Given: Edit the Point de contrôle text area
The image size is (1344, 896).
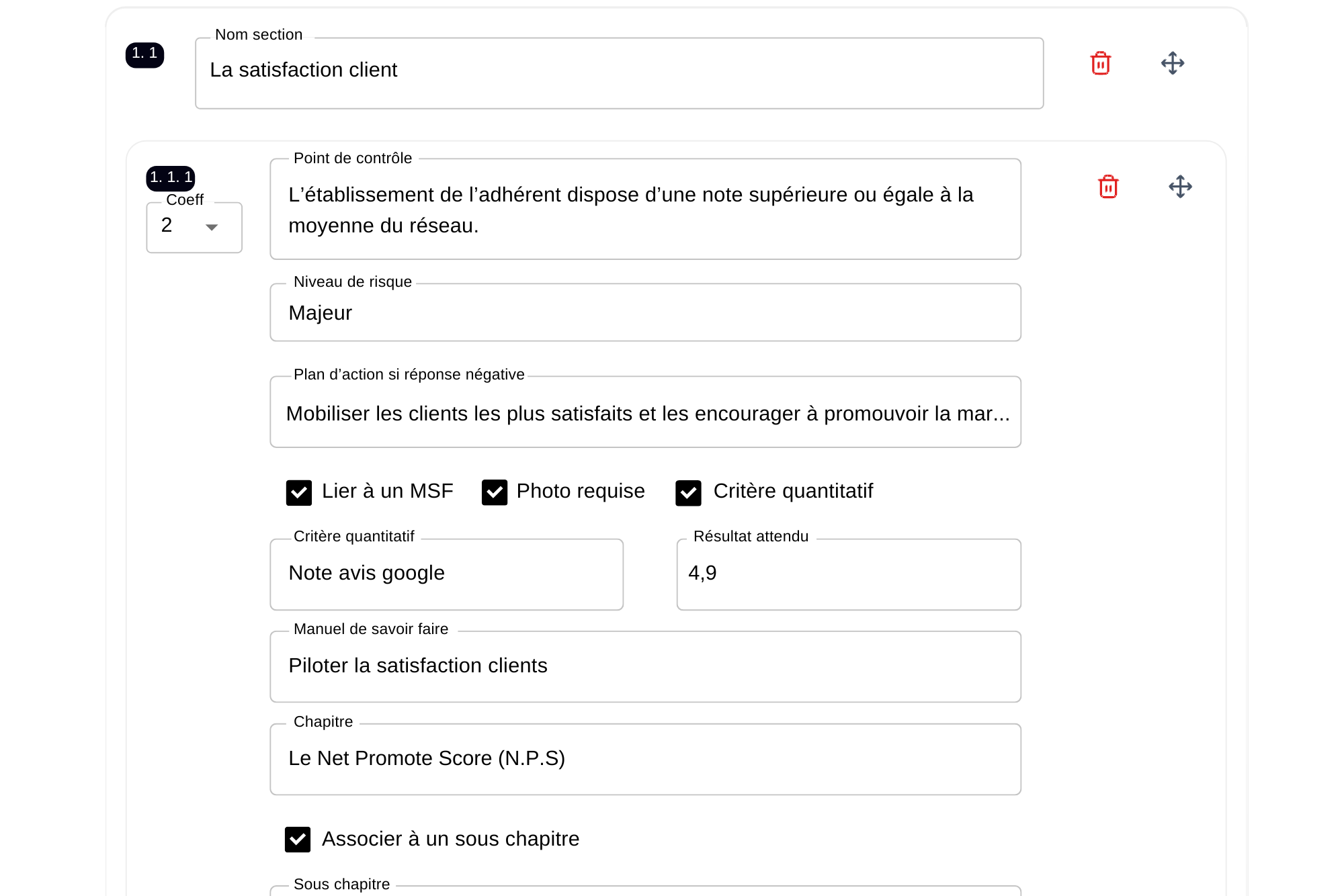Looking at the screenshot, I should (645, 210).
